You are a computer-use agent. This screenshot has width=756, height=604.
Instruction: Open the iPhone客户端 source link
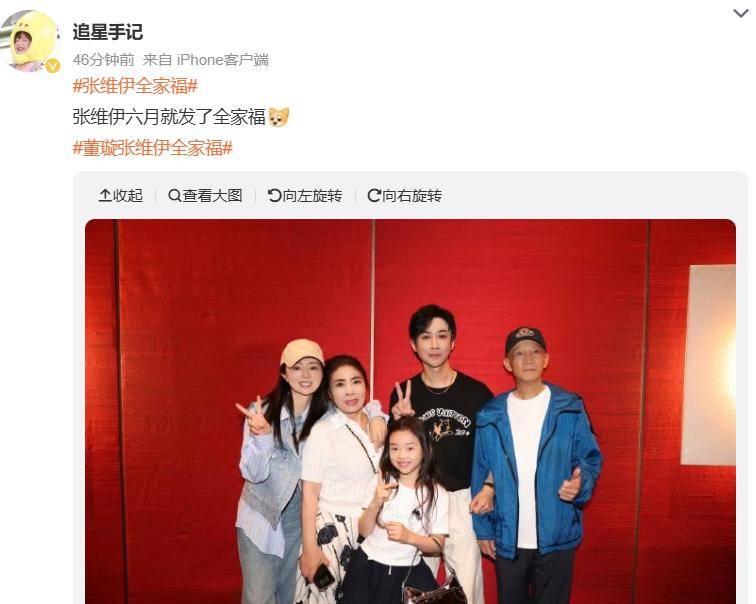pyautogui.click(x=223, y=60)
